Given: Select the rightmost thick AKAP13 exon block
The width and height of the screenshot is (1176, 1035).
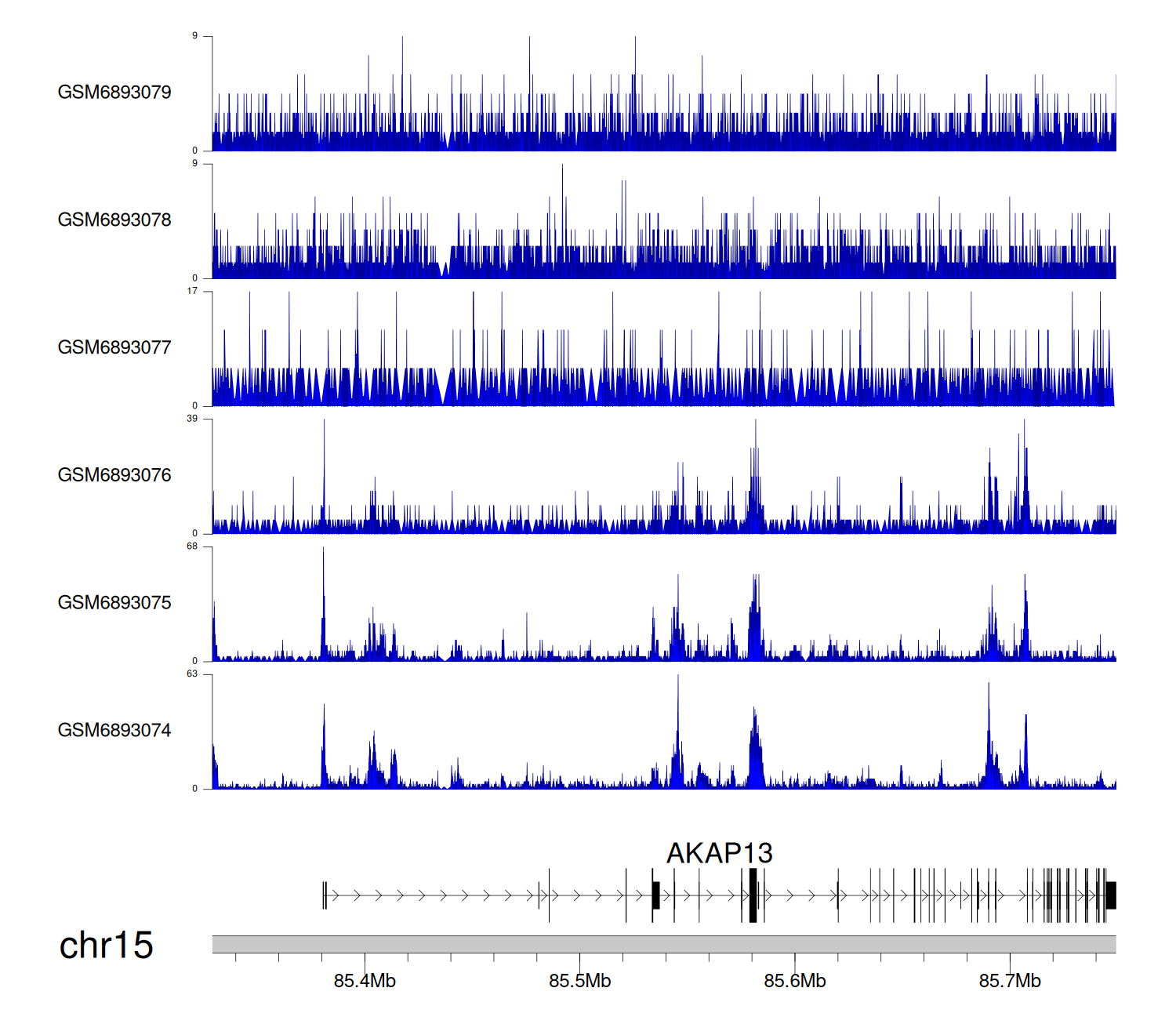Looking at the screenshot, I should tap(1110, 895).
